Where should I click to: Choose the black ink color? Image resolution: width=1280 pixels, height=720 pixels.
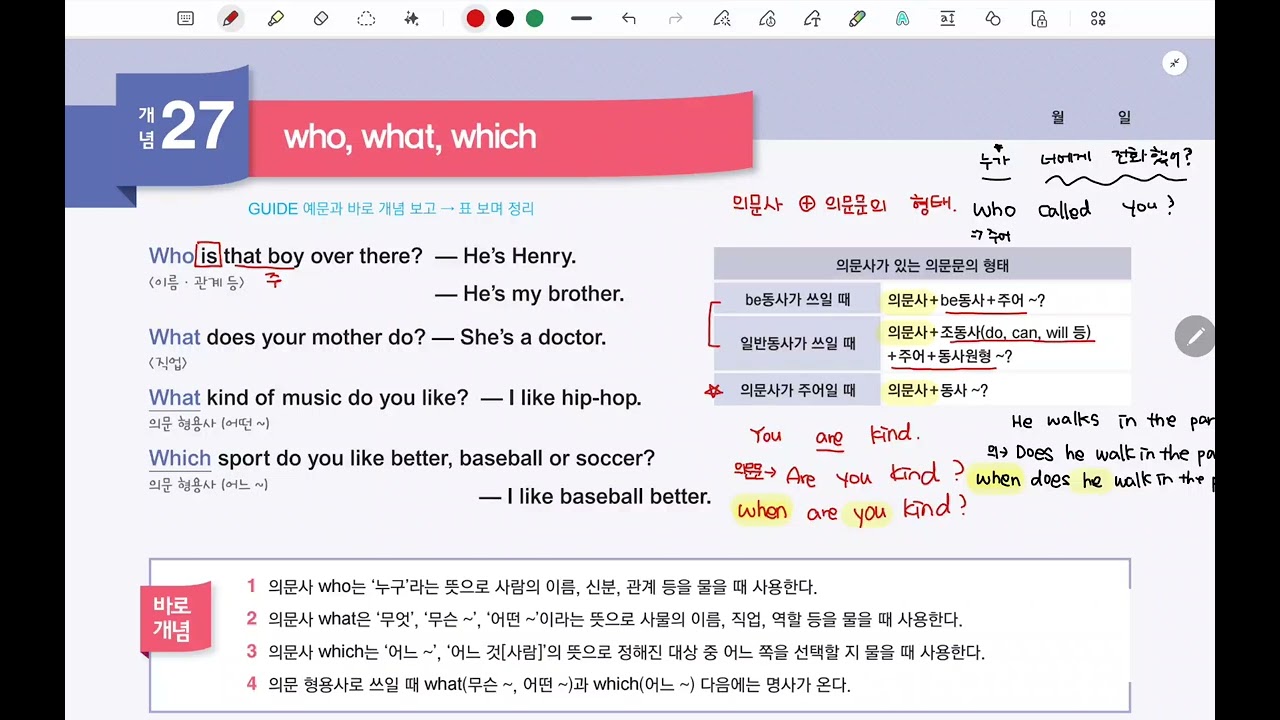[x=505, y=18]
